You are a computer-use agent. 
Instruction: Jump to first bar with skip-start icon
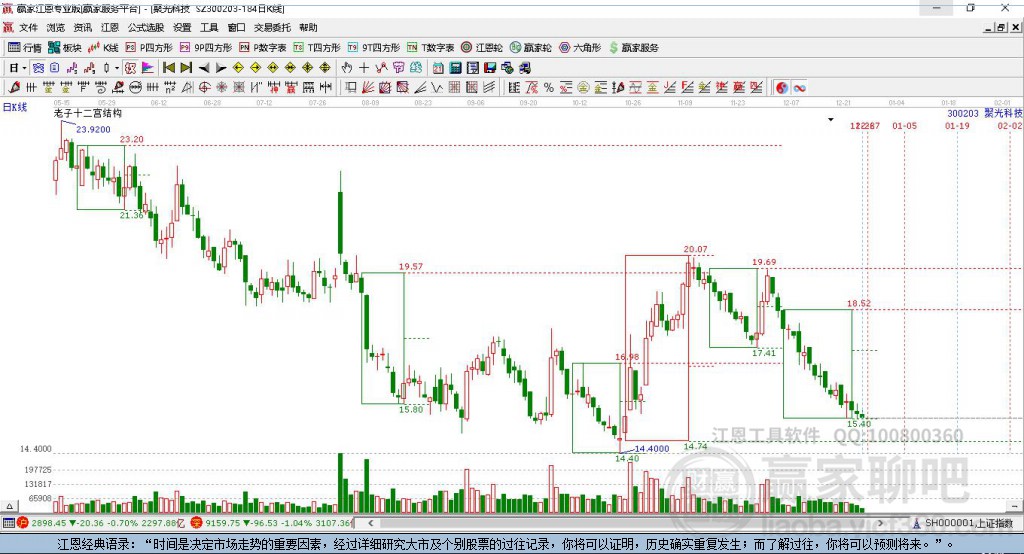168,68
